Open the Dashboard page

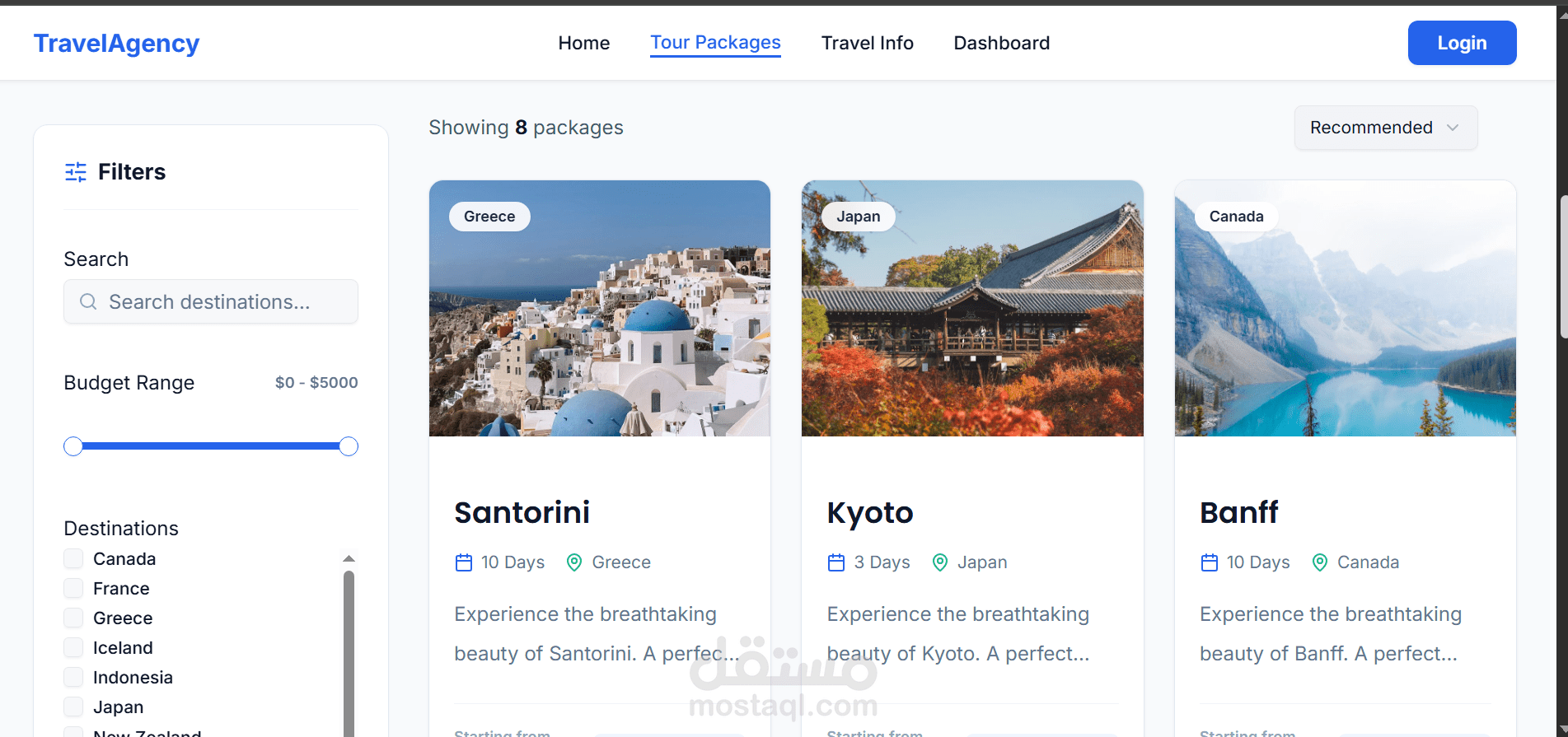1001,43
